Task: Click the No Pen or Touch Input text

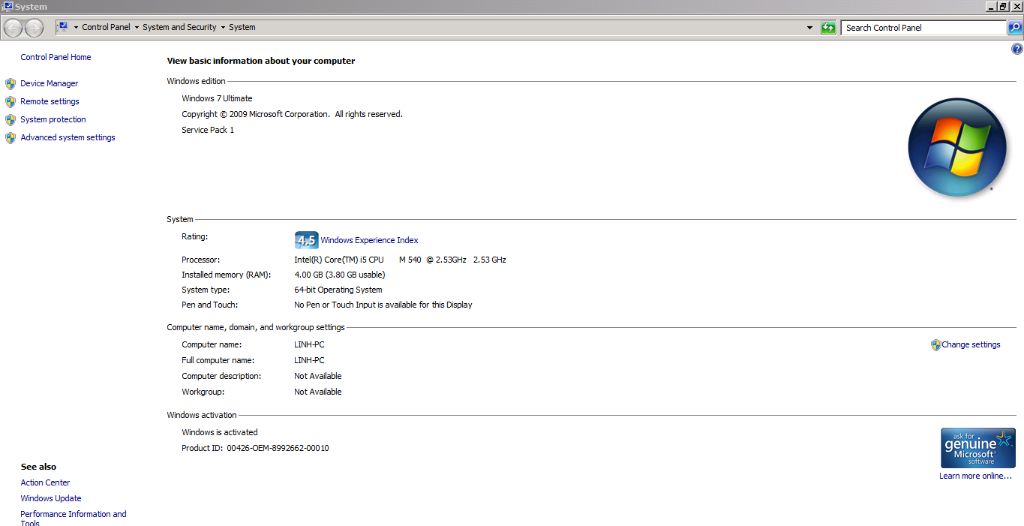Action: tap(383, 305)
